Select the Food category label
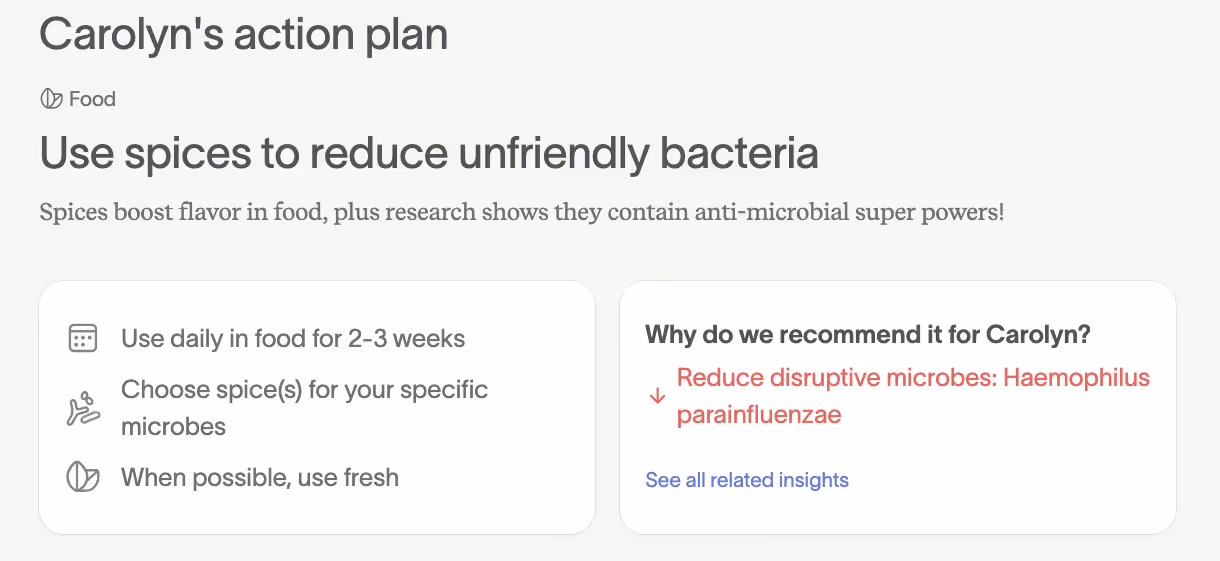Image resolution: width=1220 pixels, height=561 pixels. (92, 99)
